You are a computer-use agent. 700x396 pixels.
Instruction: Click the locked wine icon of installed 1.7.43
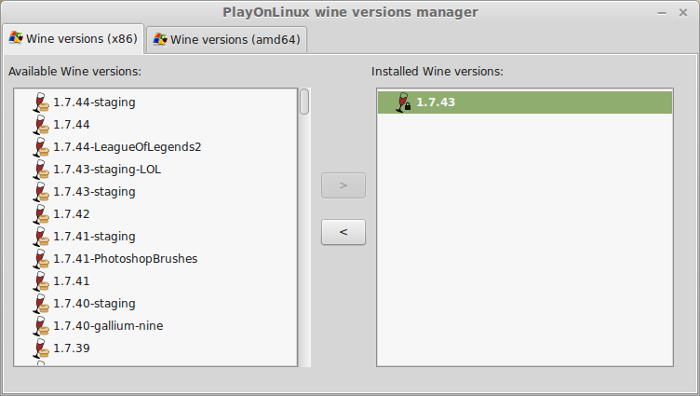click(404, 102)
